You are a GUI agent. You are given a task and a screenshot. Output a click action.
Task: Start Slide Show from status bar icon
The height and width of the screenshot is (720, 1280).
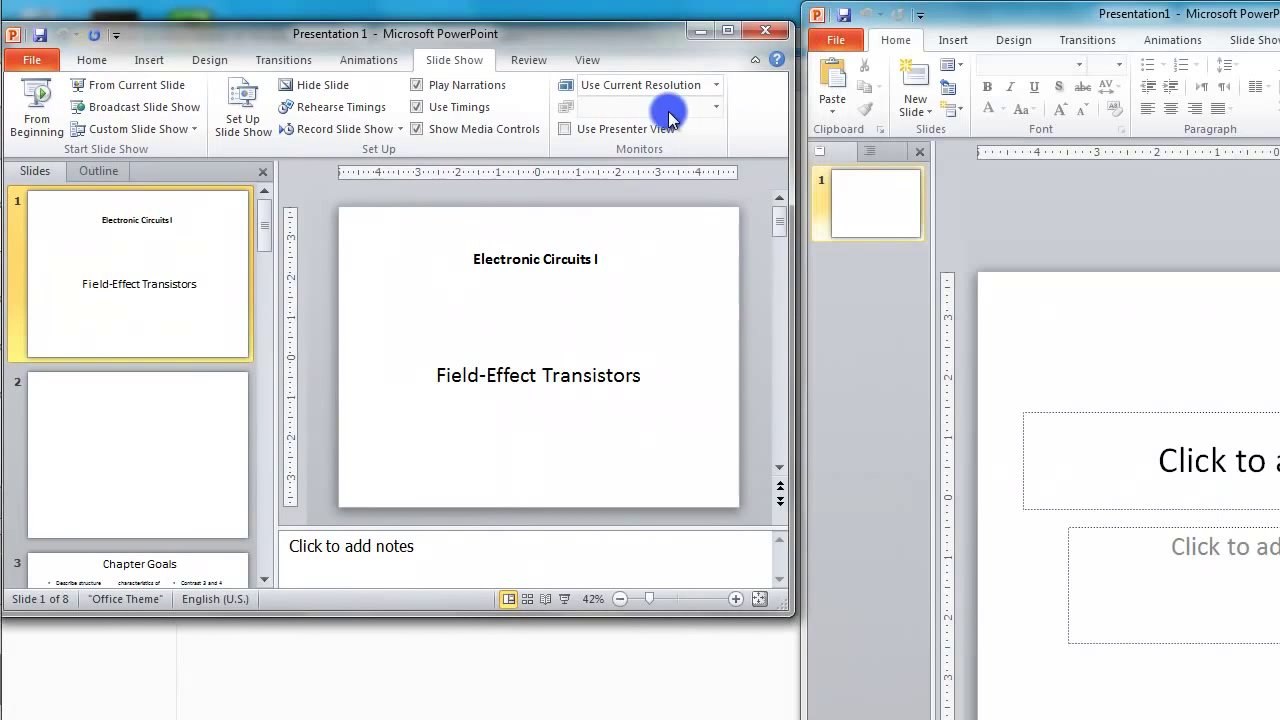click(564, 599)
